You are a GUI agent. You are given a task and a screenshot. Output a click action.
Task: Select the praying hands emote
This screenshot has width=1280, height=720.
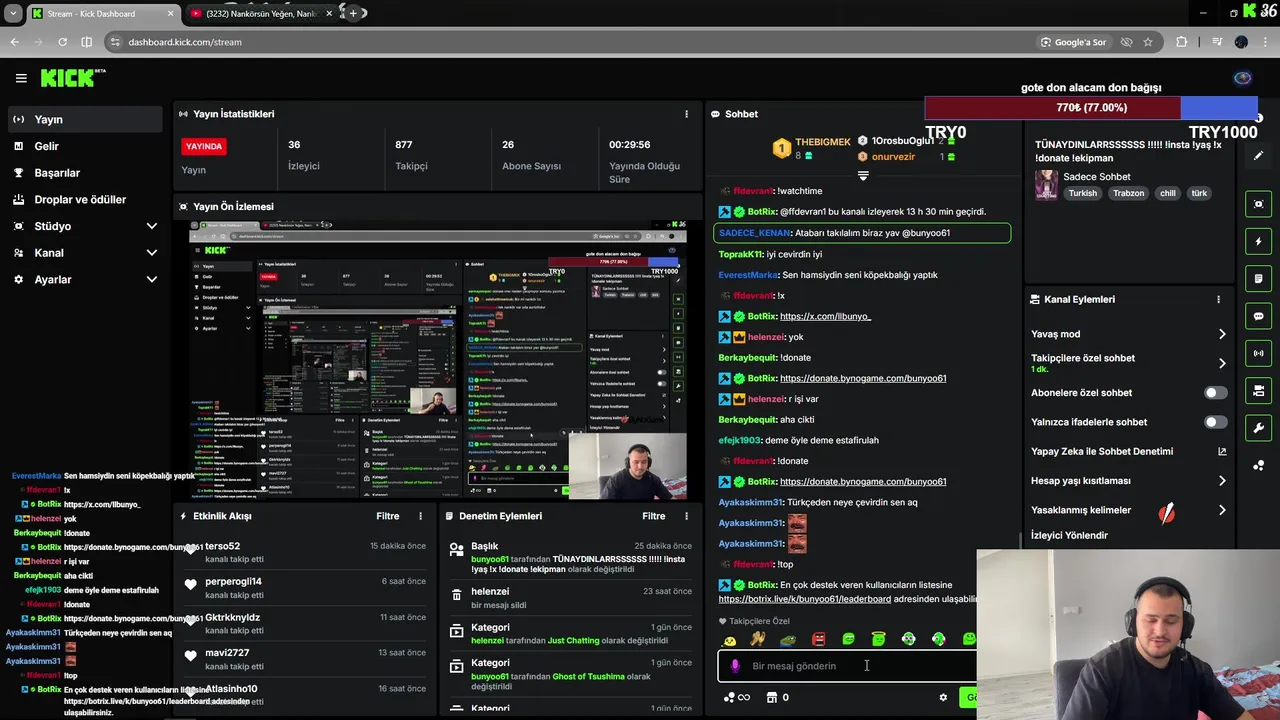click(758, 639)
